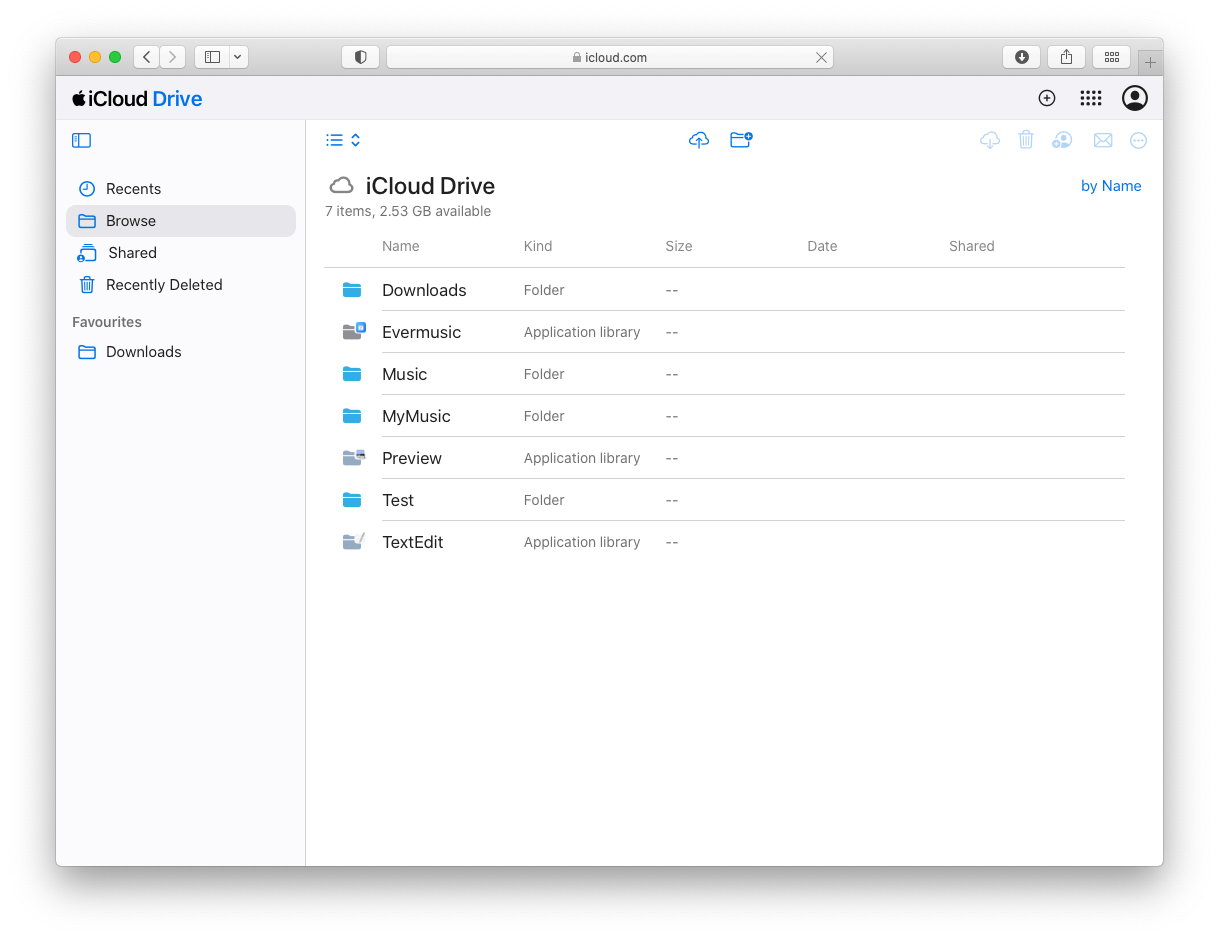Click the by Name sort dropdown
The image size is (1219, 940).
click(1110, 185)
